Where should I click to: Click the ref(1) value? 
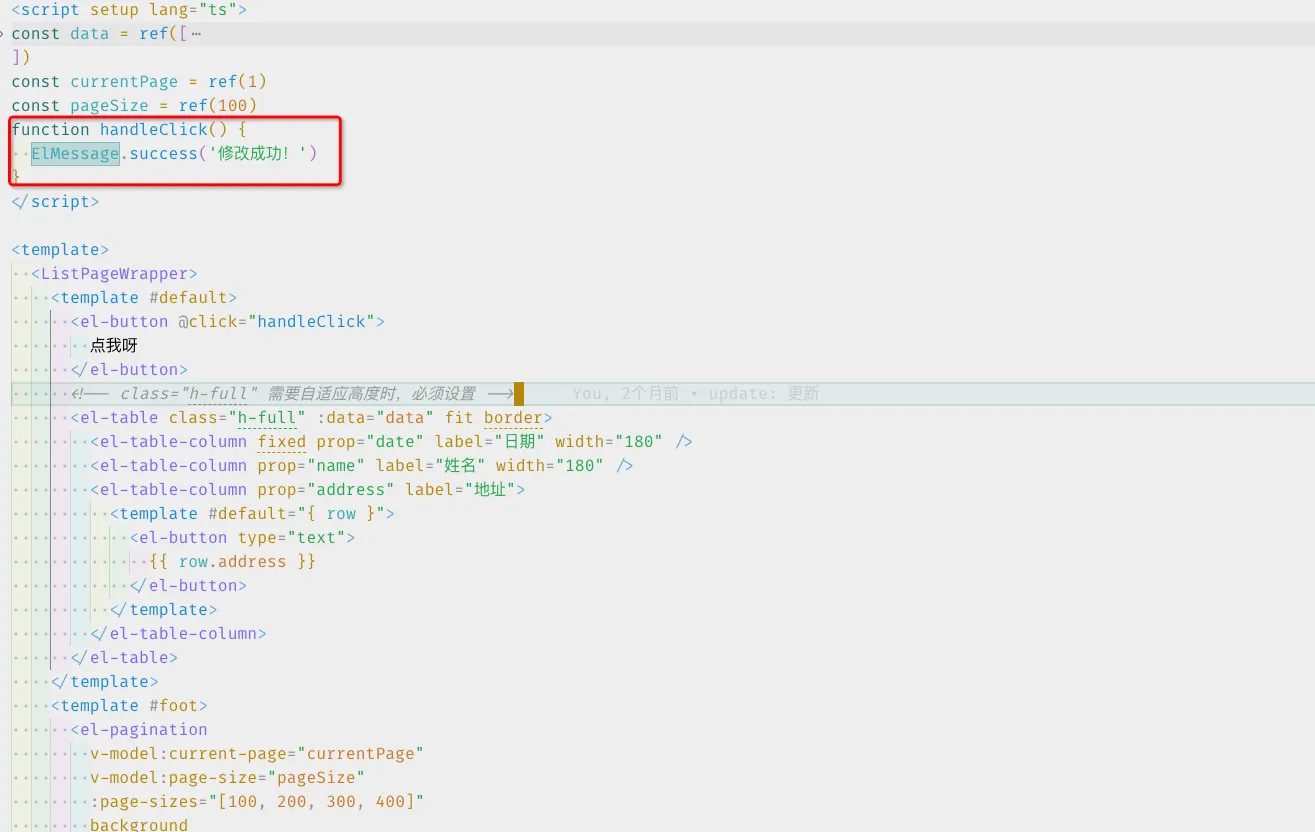click(238, 82)
